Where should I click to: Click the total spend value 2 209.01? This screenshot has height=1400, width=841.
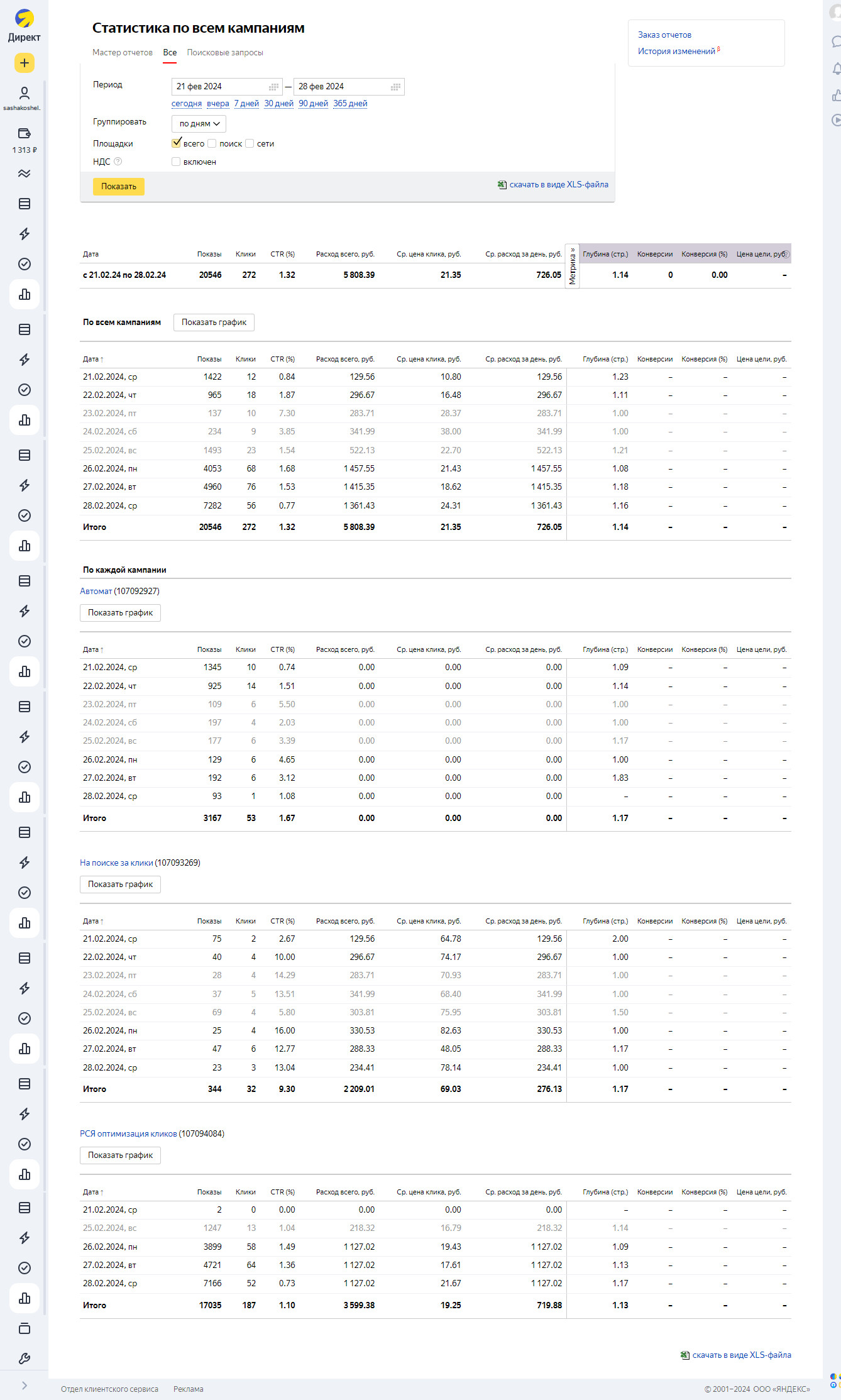pyautogui.click(x=359, y=1089)
